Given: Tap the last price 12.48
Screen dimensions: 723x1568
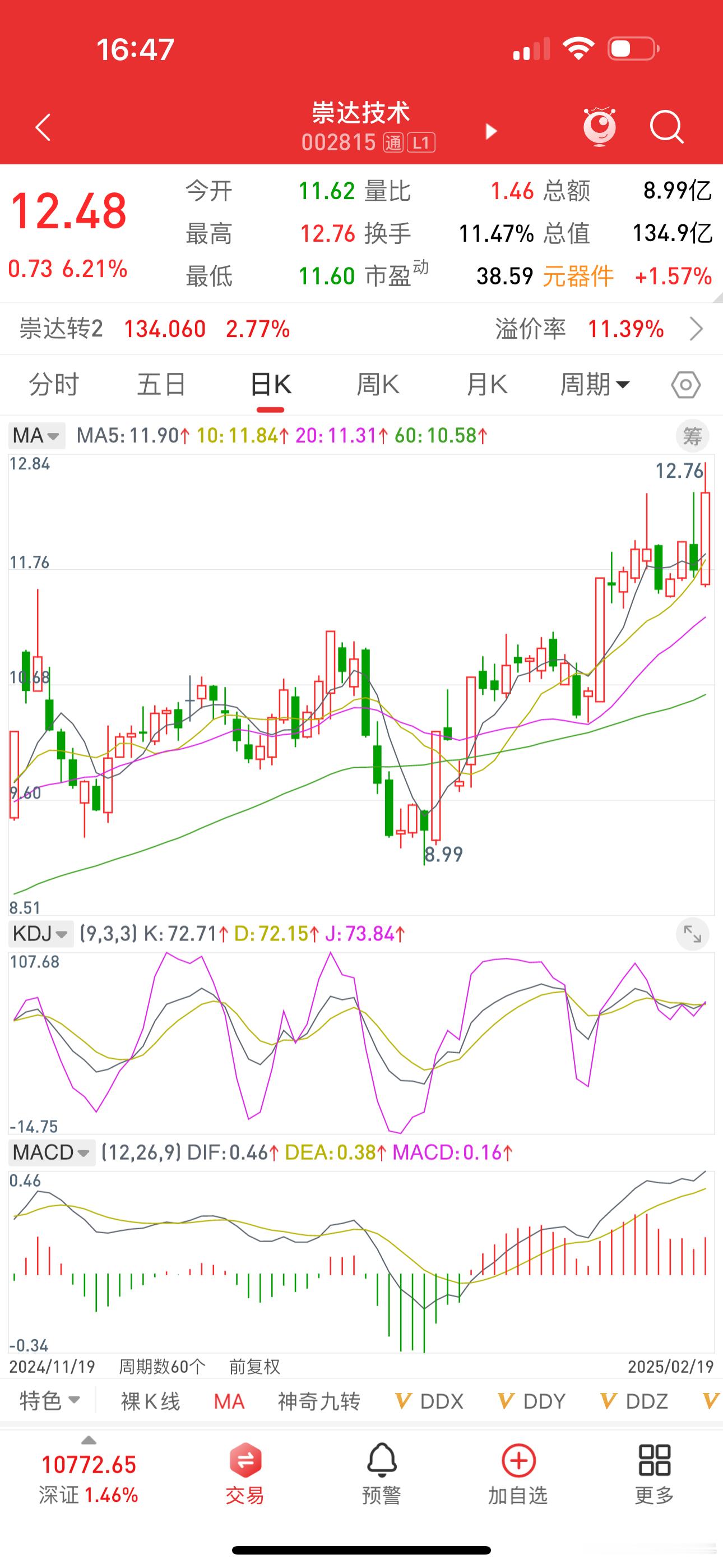Looking at the screenshot, I should coord(69,211).
